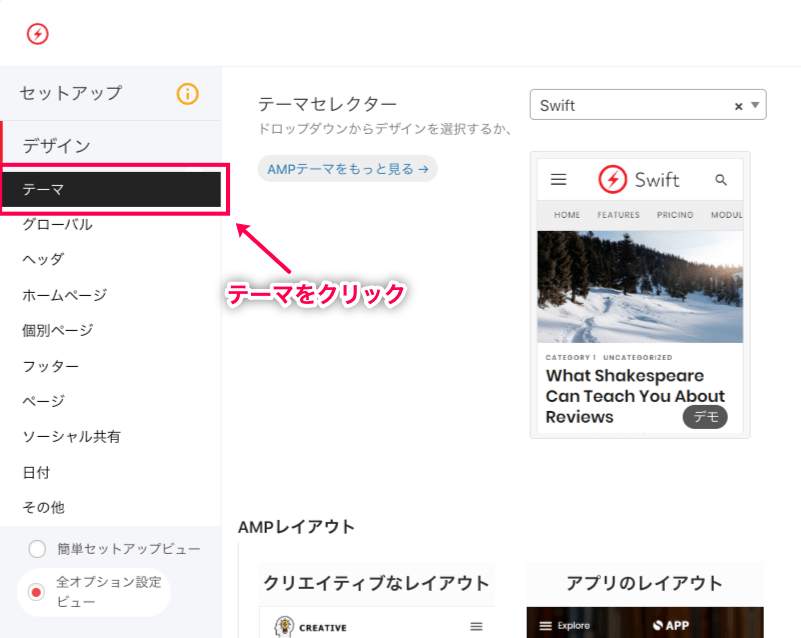Click the UNCATEGORIZED label in preview
Viewport: 801px width, 638px height.
638,358
